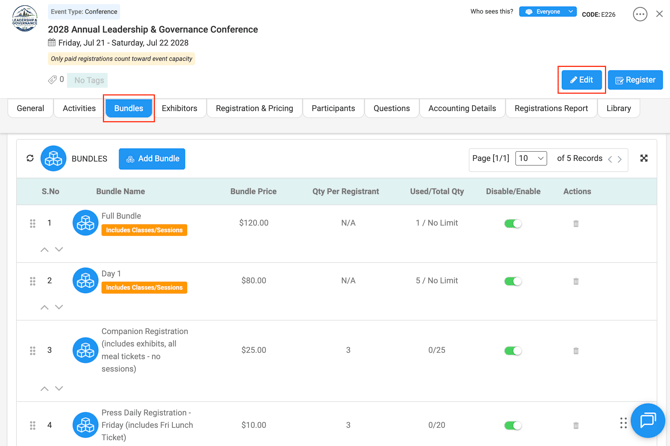Image resolution: width=670 pixels, height=446 pixels.
Task: Move Companion Registration bundle up
Action: [x=44, y=388]
